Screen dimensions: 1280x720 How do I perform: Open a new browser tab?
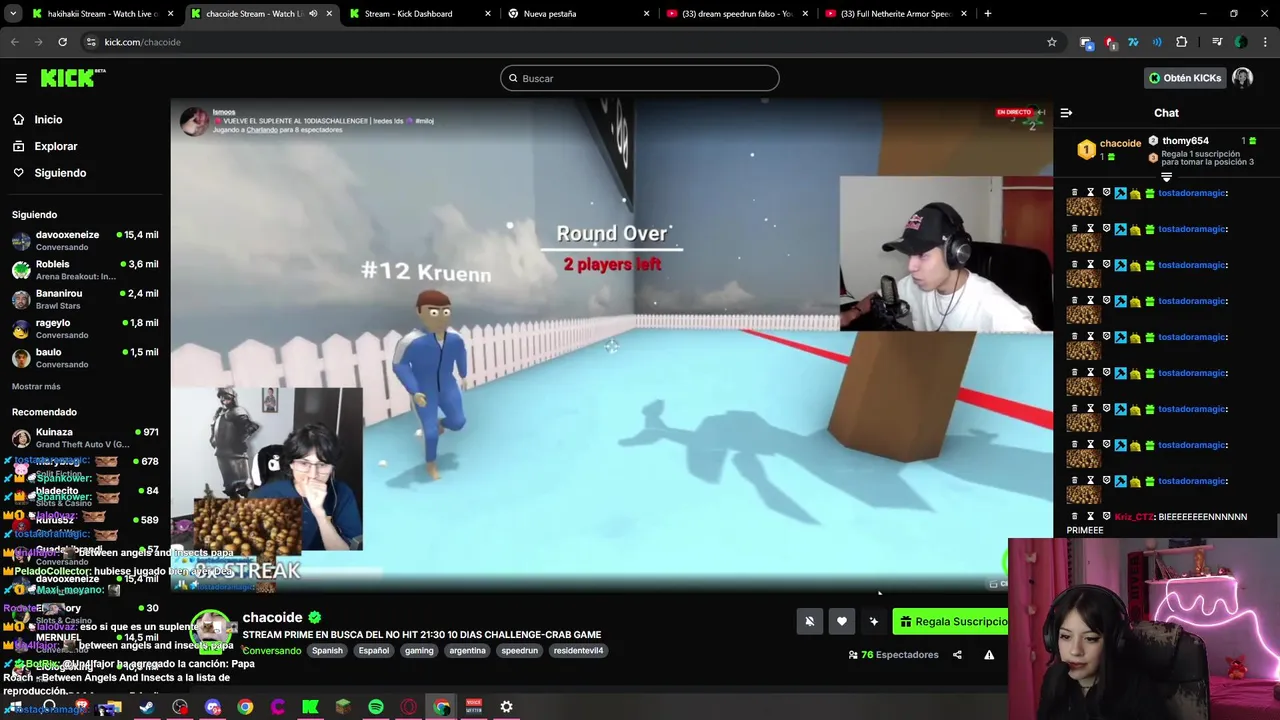tap(987, 14)
